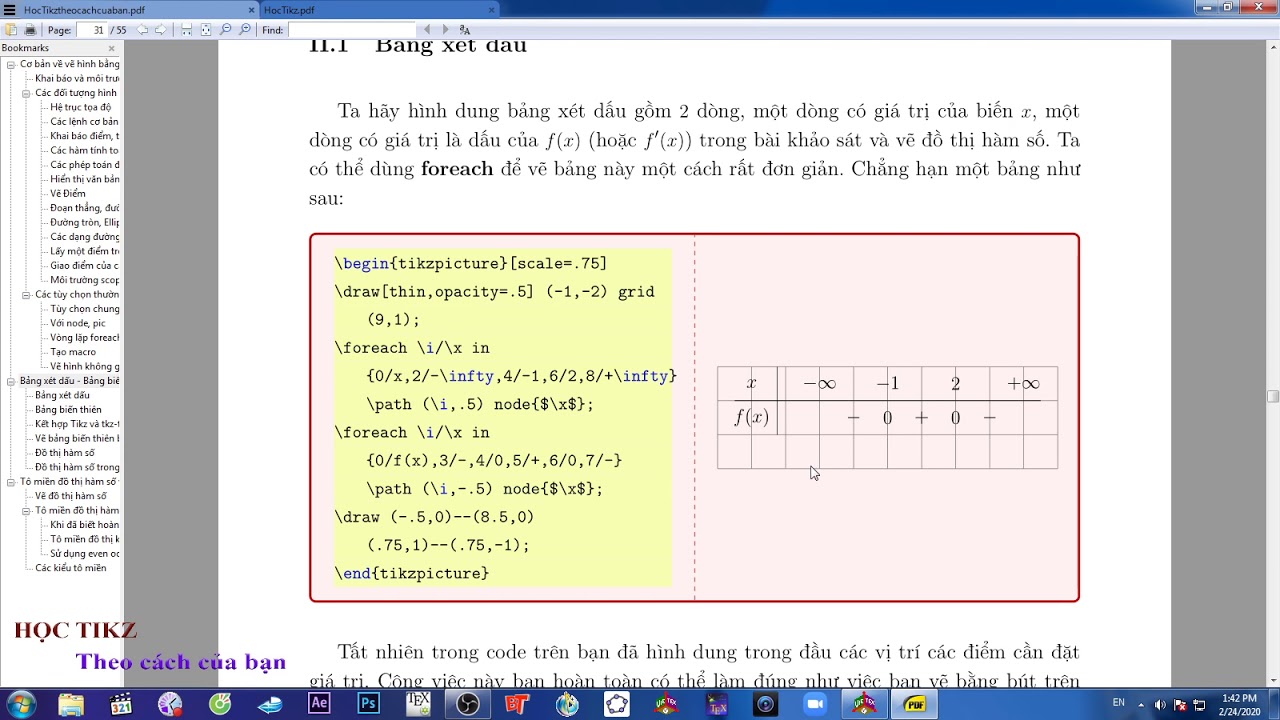
Task: Open 'Môi trường scop' bookmark
Action: tap(84, 280)
